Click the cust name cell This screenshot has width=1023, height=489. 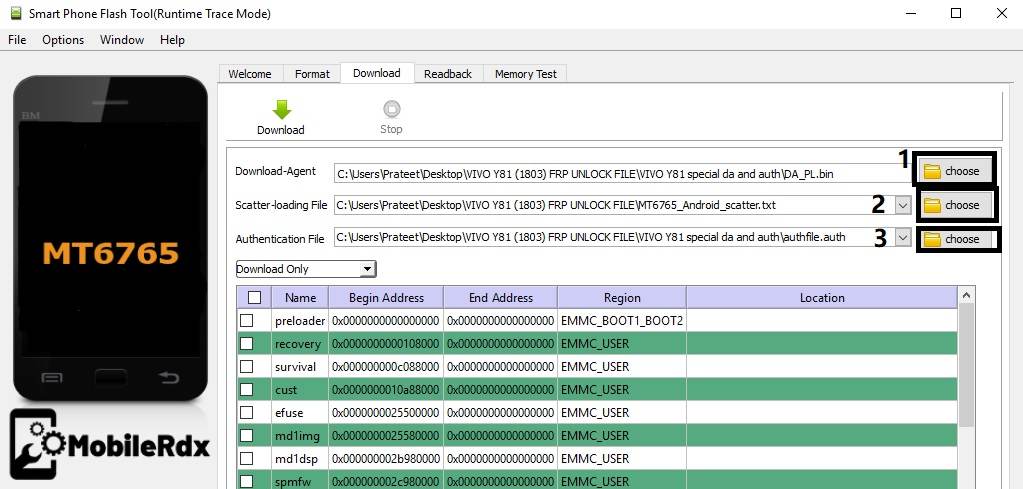click(x=300, y=390)
